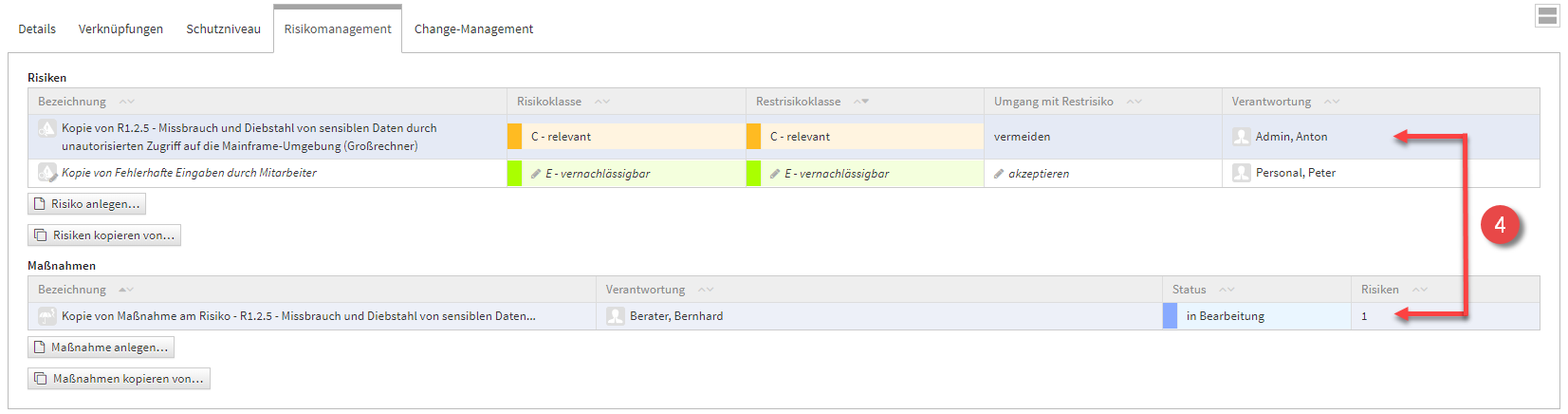Image resolution: width=1568 pixels, height=414 pixels.
Task: Click orange C - relevant Risikoklasse color swatch
Action: click(x=514, y=137)
